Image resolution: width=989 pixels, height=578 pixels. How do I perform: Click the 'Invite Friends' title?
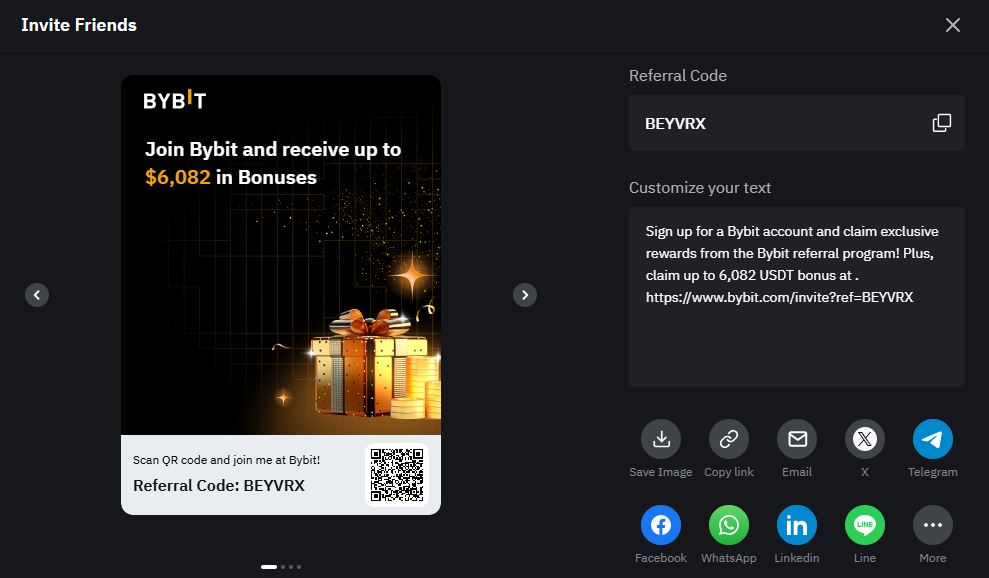click(79, 25)
